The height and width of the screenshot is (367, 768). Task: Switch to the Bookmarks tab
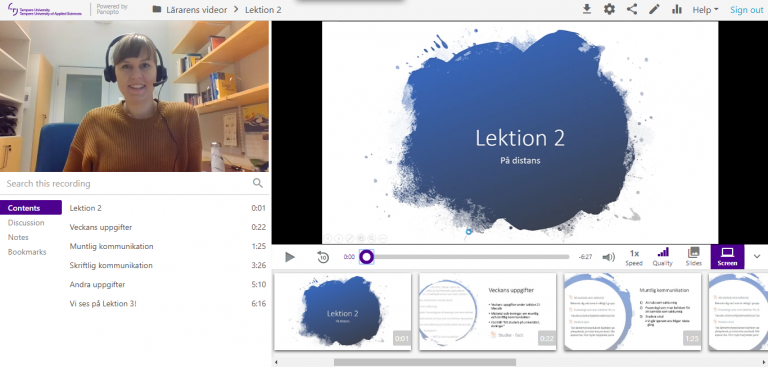pyautogui.click(x=27, y=252)
